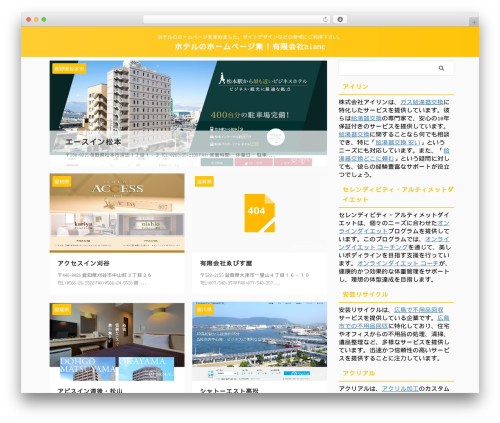Follow the オンラインダイエット コーチング link
The image size is (500, 423).
point(394,243)
